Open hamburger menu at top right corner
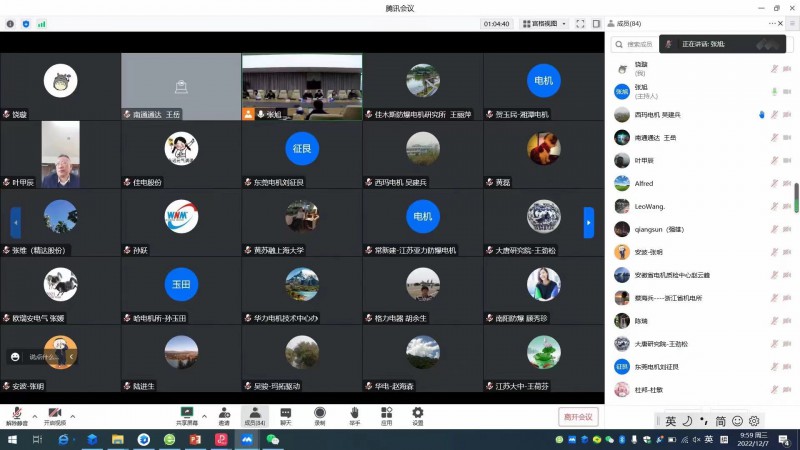800x450 pixels. 792,23
